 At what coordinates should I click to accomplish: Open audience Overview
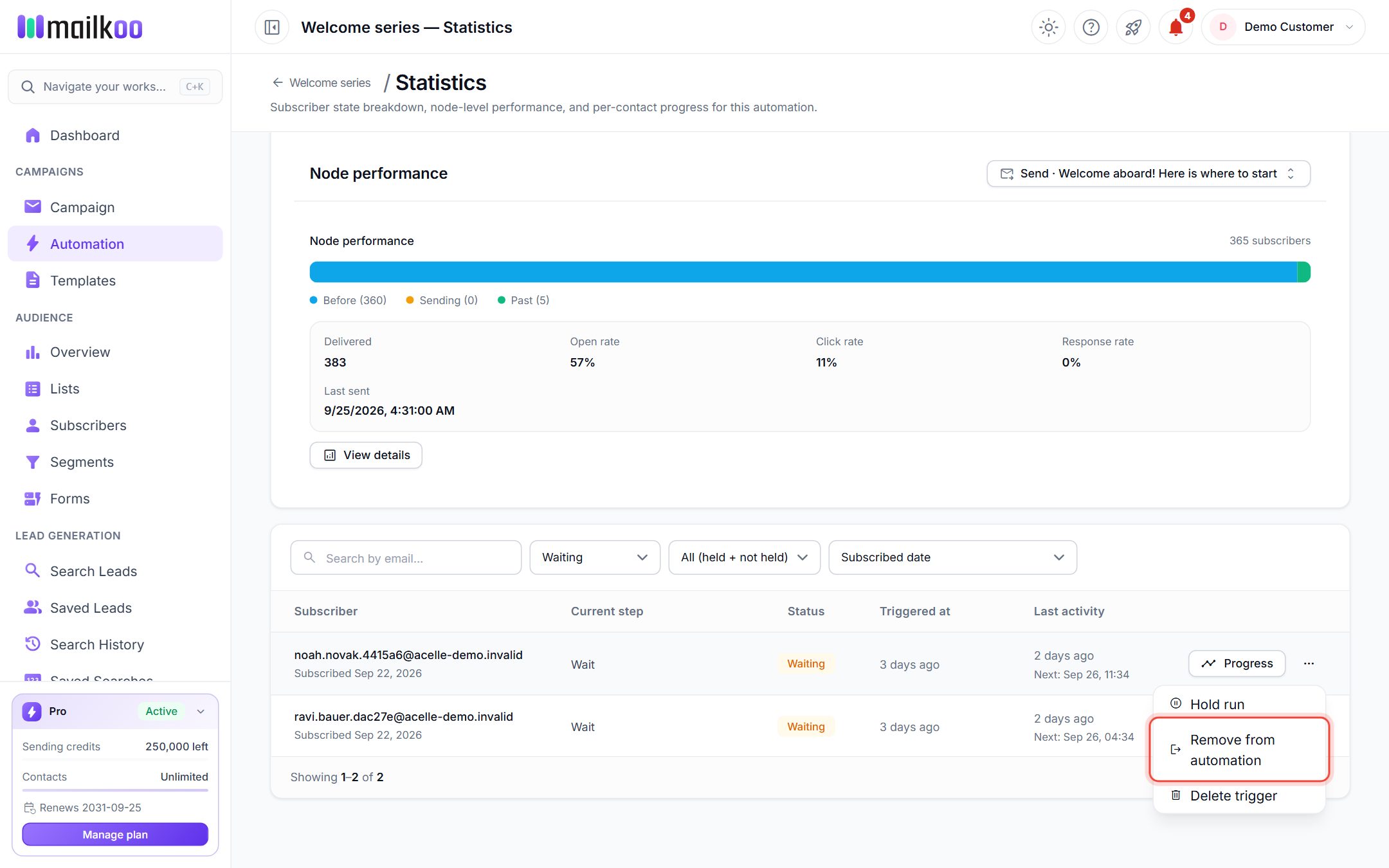click(x=115, y=352)
